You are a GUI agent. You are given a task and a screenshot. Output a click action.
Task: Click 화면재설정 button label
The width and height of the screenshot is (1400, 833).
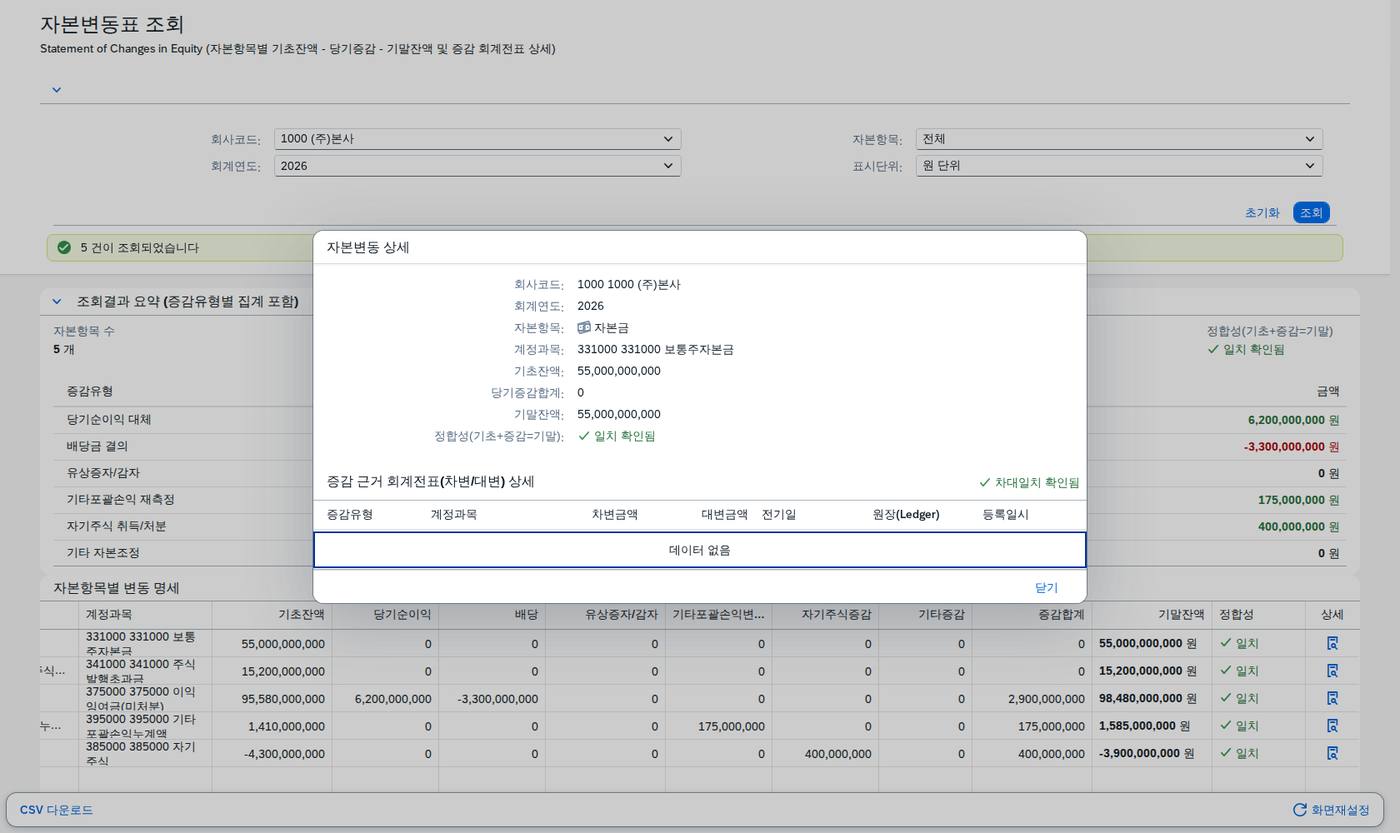click(x=1340, y=810)
